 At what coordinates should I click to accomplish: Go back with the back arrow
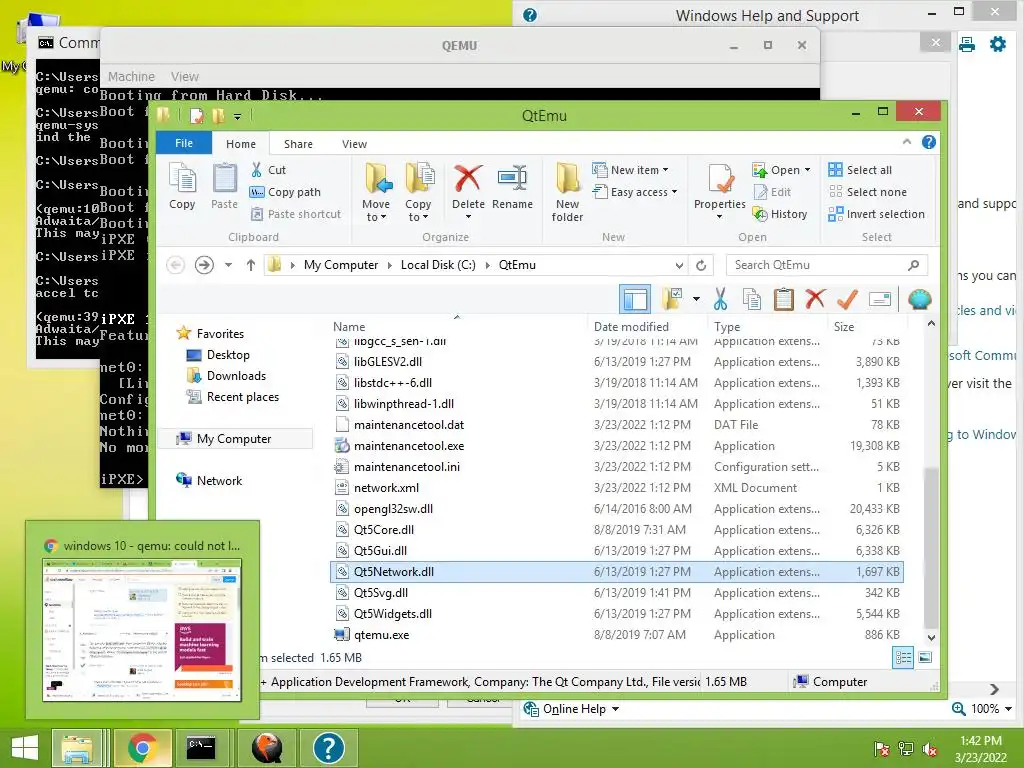point(175,264)
